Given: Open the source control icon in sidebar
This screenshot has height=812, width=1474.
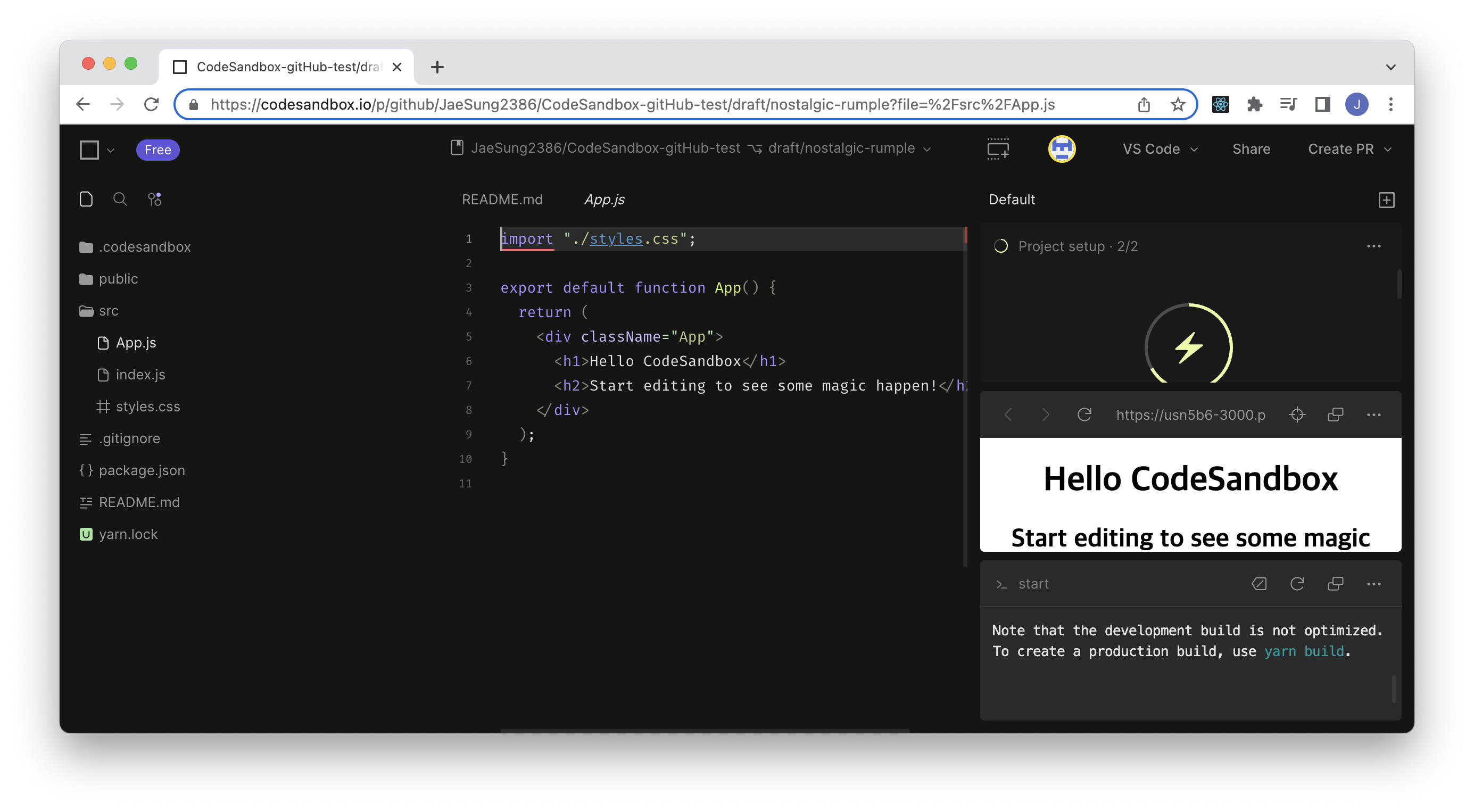Looking at the screenshot, I should (x=154, y=199).
